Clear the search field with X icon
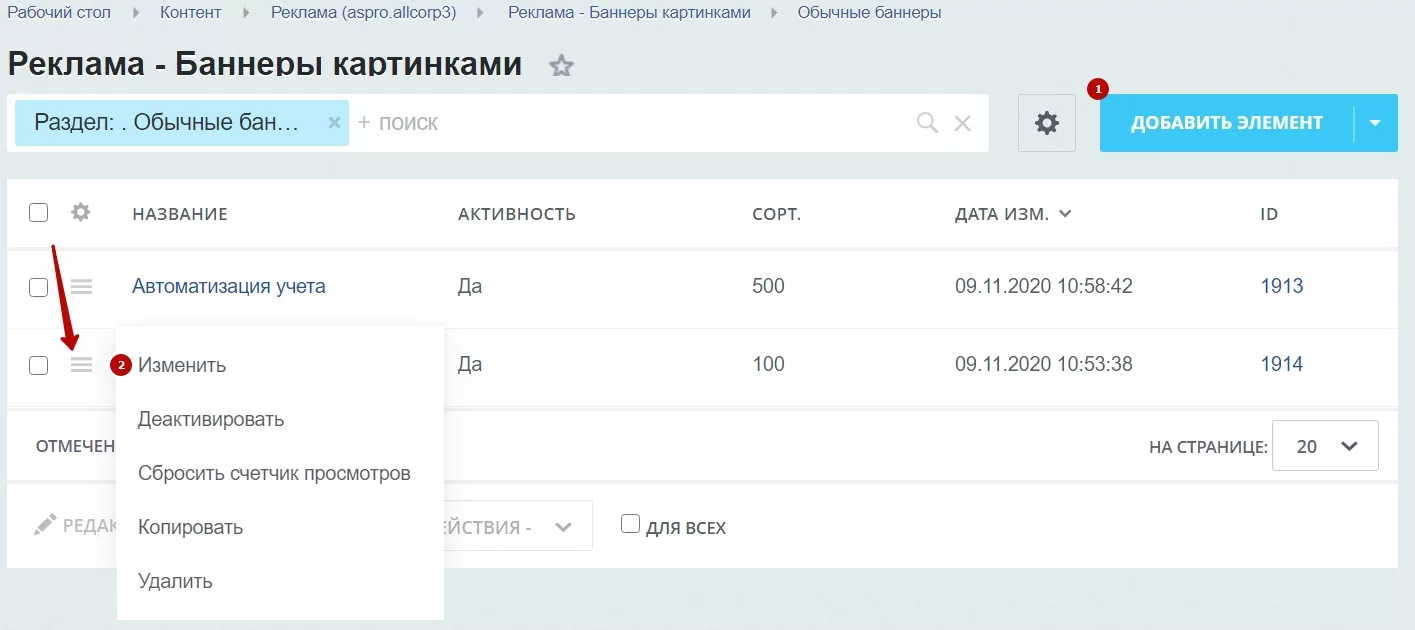This screenshot has height=630, width=1415. coord(962,123)
